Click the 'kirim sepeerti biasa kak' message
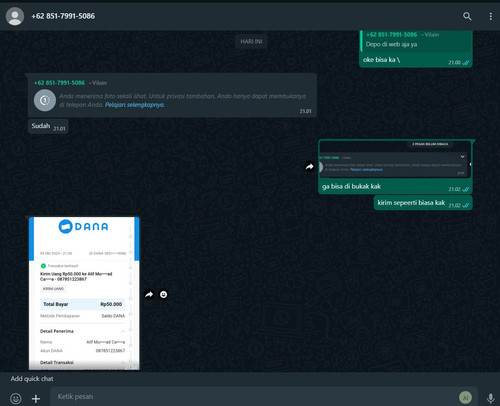 423,203
